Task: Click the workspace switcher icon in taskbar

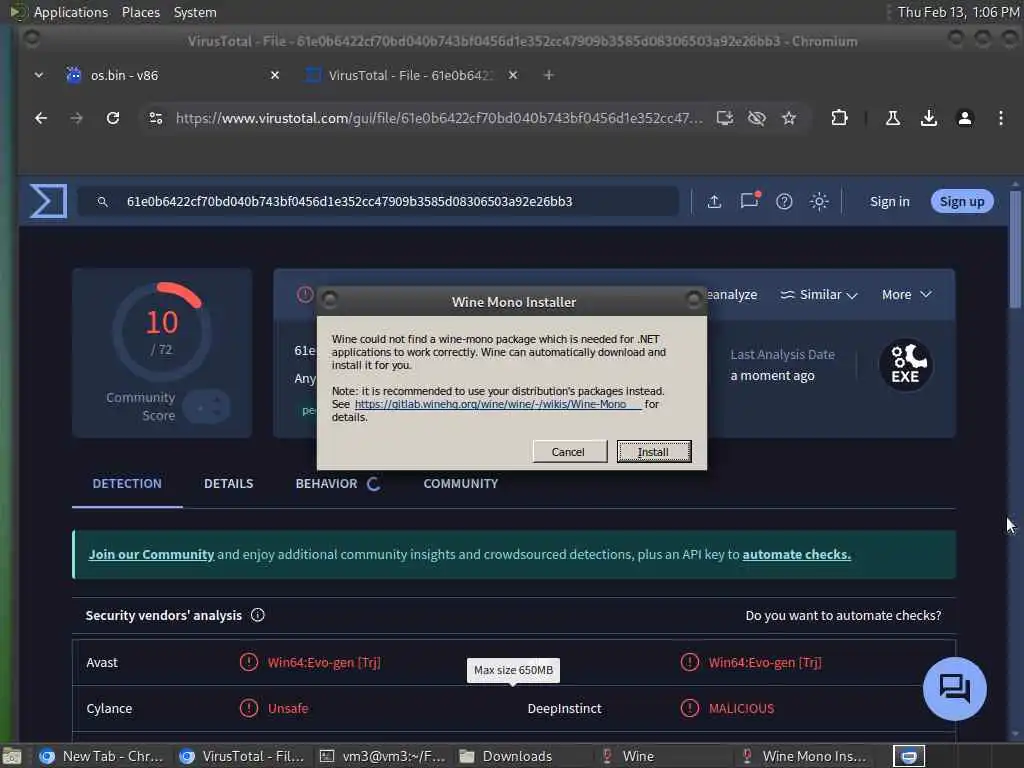Action: 908,756
